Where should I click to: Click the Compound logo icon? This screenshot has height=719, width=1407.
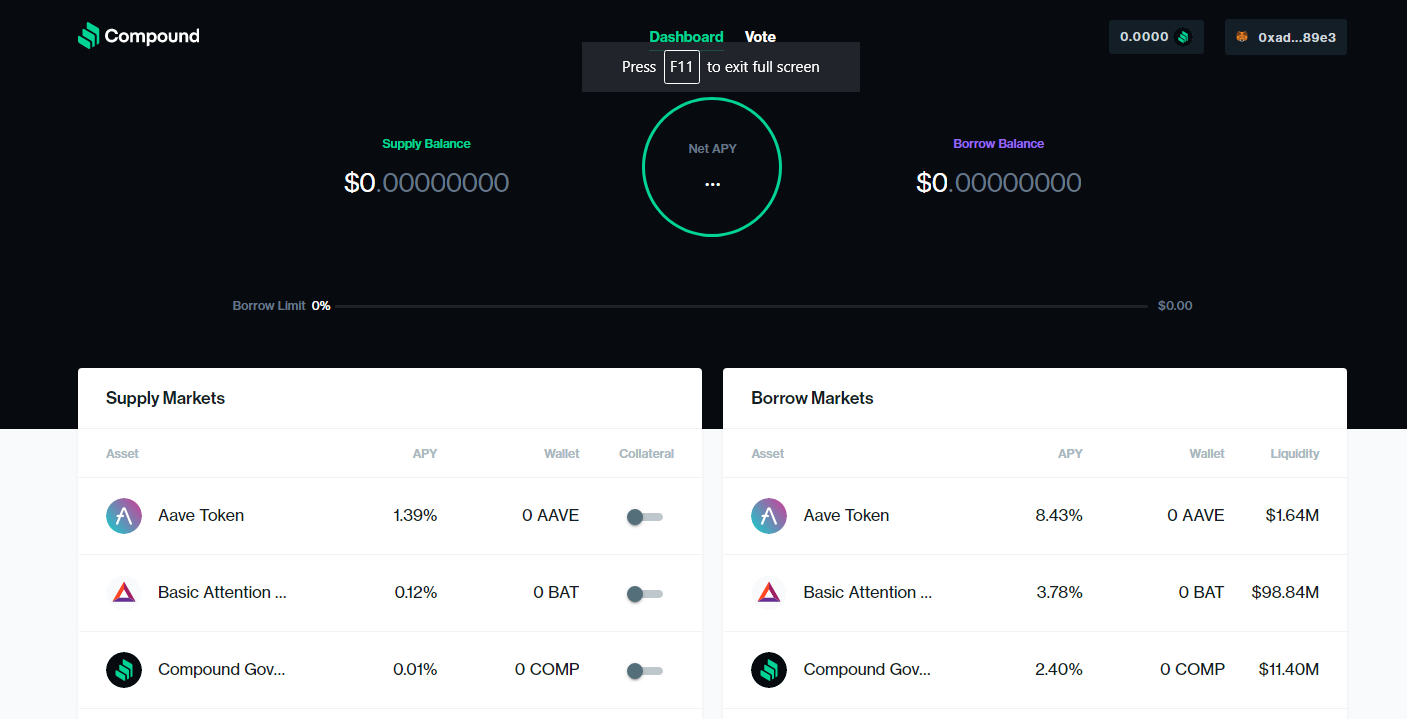[x=89, y=36]
